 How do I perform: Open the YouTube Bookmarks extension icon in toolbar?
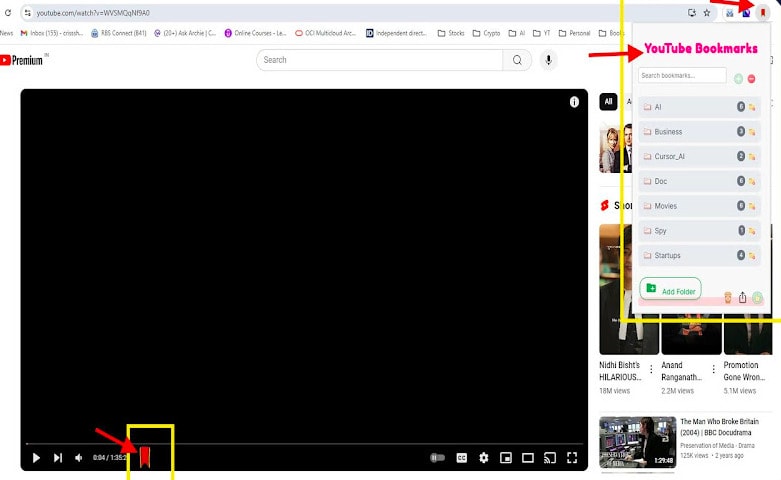[x=762, y=13]
